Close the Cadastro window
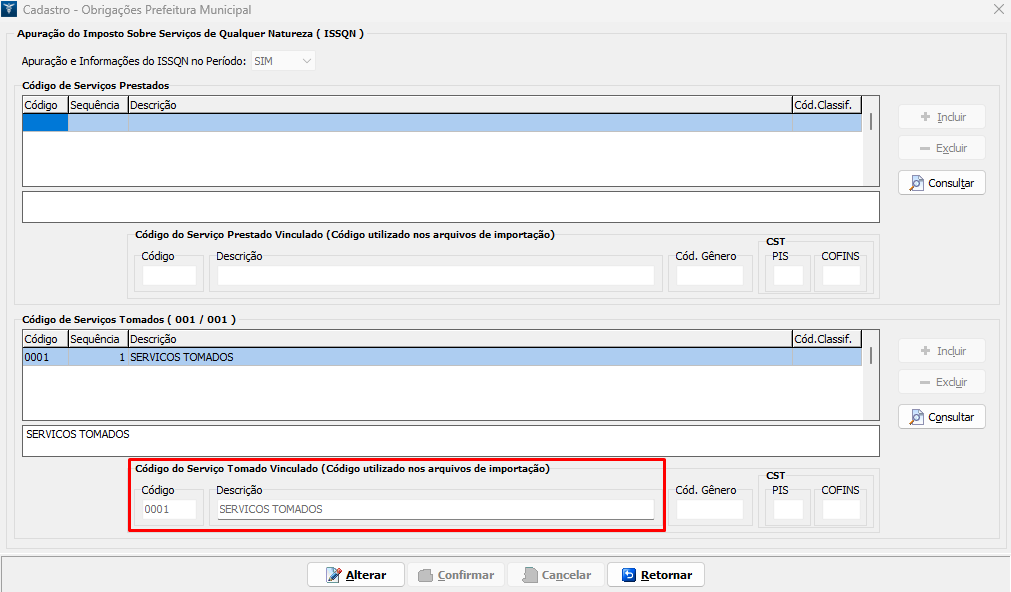1011x592 pixels. tap(997, 9)
